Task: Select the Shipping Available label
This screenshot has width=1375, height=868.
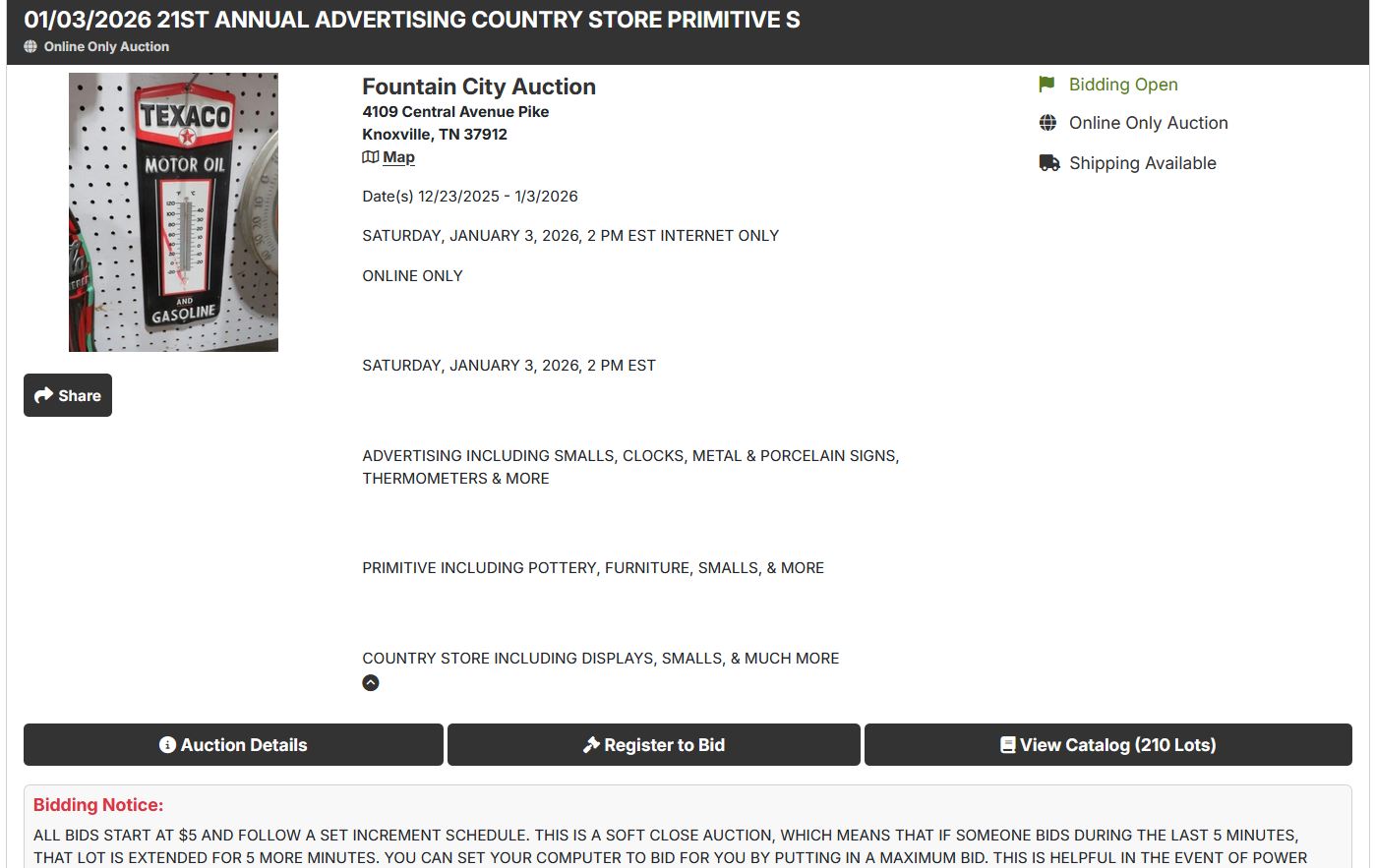Action: click(1142, 163)
